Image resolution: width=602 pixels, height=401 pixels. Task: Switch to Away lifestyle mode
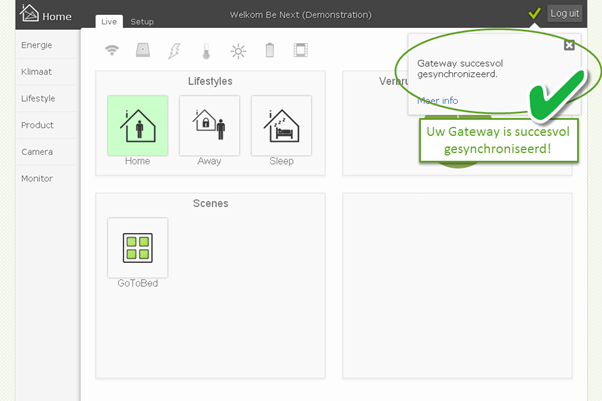coord(210,126)
